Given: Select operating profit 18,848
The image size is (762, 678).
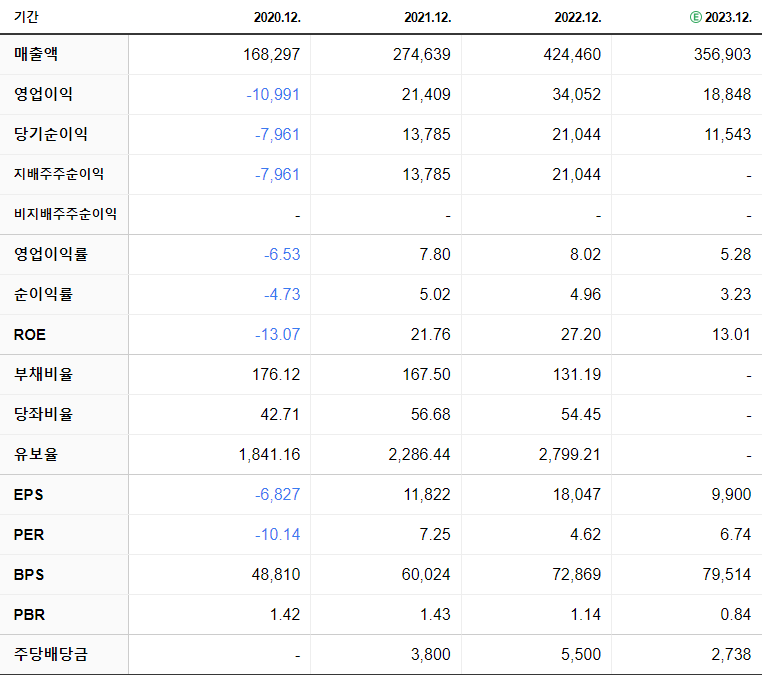Looking at the screenshot, I should point(727,94).
